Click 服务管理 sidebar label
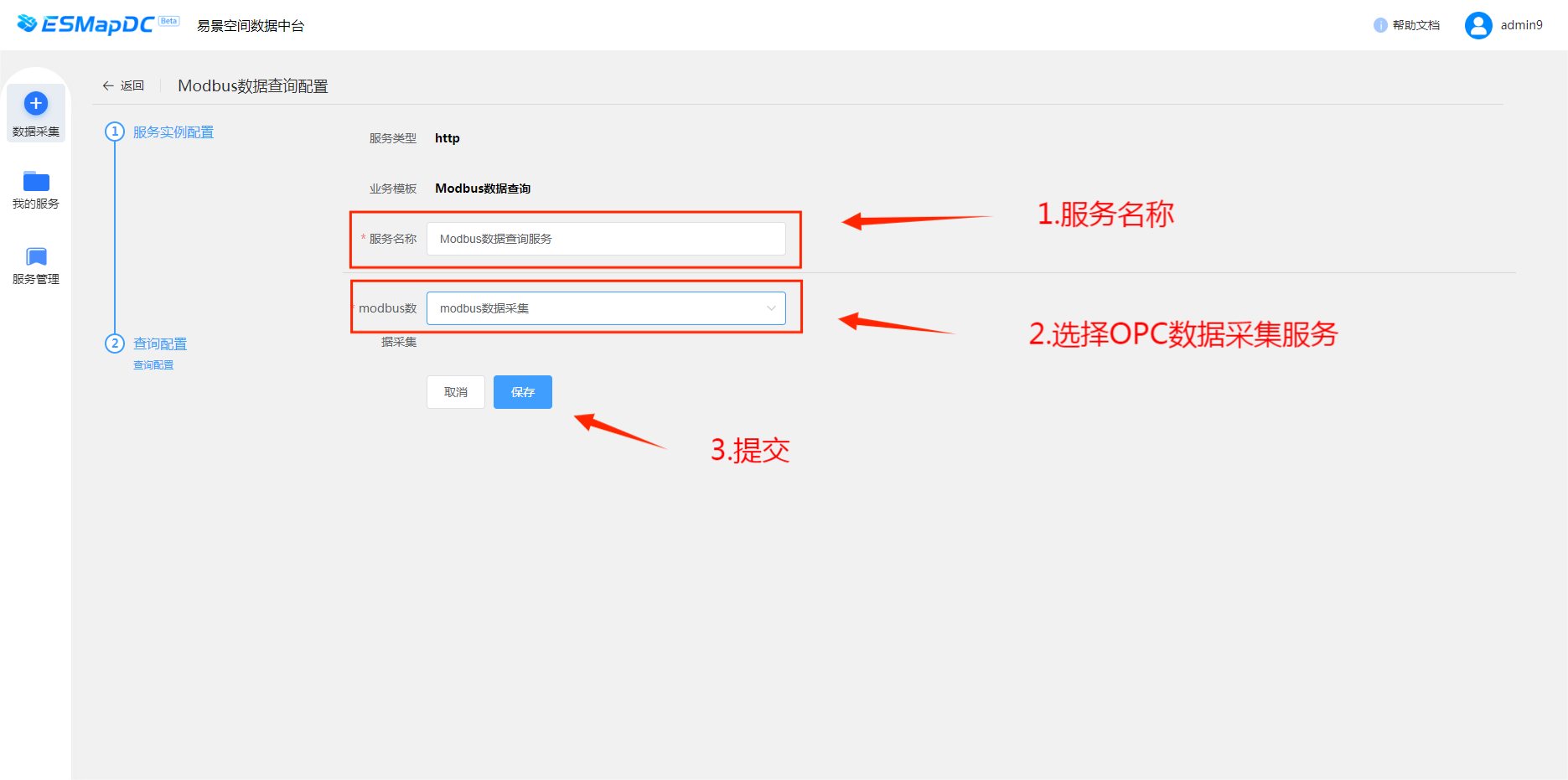Screen dimensions: 1568x780 click(36, 279)
